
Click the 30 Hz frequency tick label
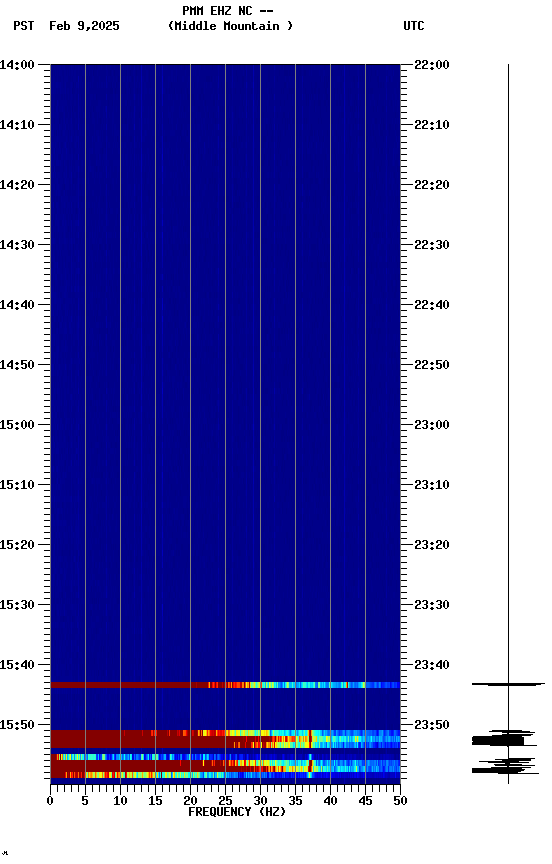[x=260, y=801]
